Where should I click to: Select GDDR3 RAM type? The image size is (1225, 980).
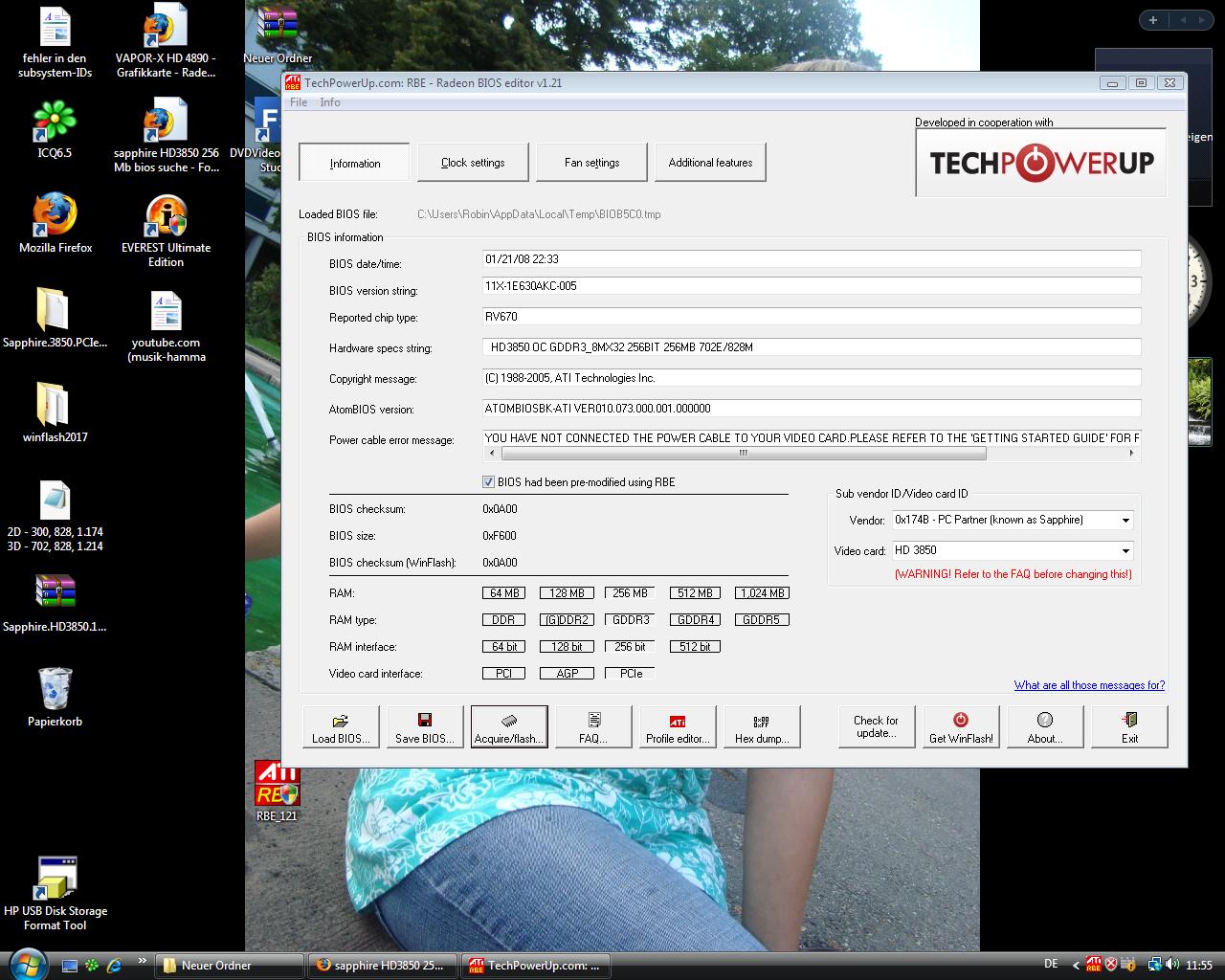pos(630,620)
